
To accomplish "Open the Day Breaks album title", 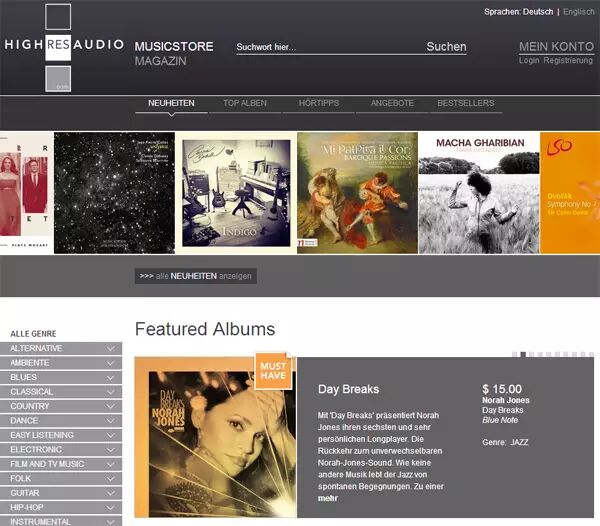I will click(x=348, y=389).
